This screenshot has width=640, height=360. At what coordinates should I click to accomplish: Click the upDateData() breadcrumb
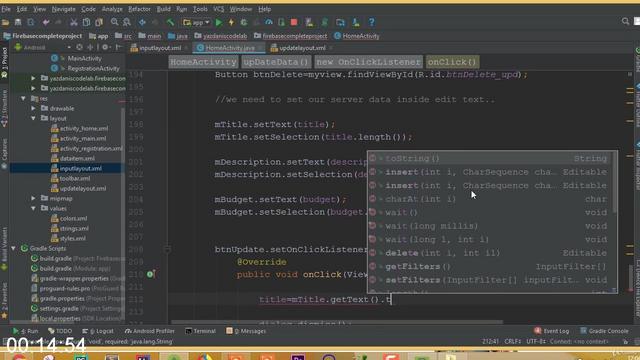pyautogui.click(x=276, y=62)
